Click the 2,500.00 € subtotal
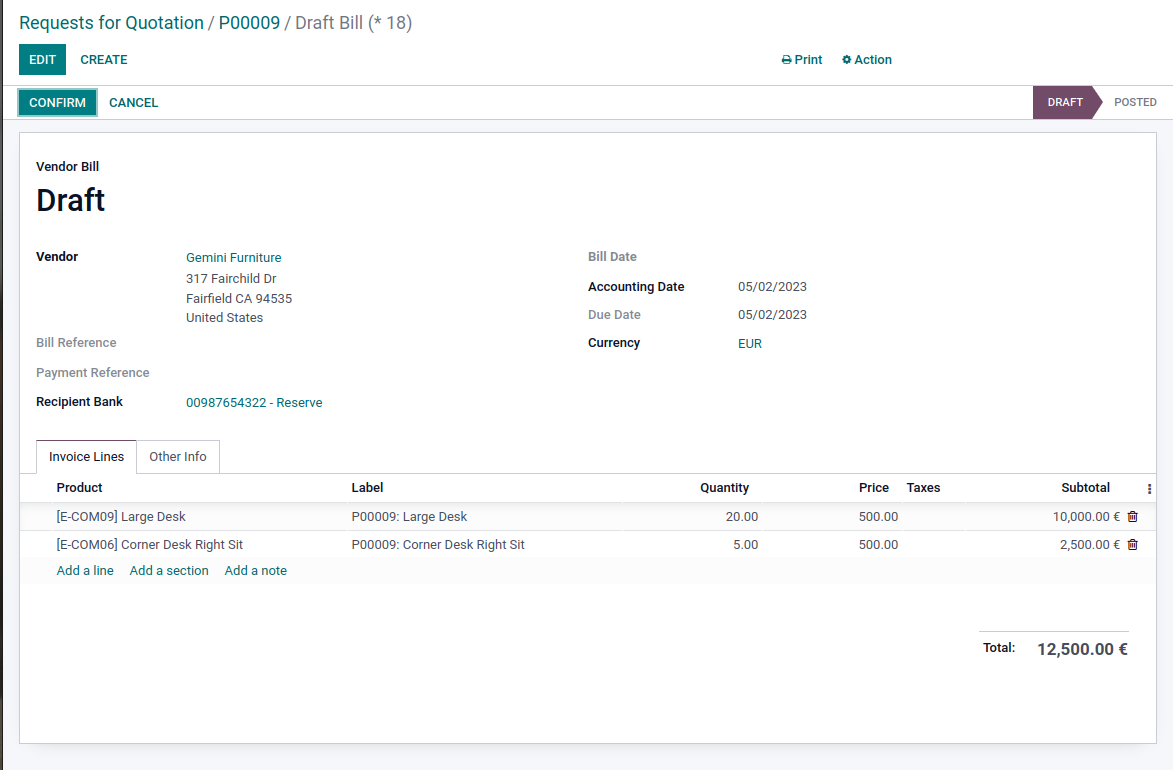Screen dimensions: 1173x770 [1090, 545]
